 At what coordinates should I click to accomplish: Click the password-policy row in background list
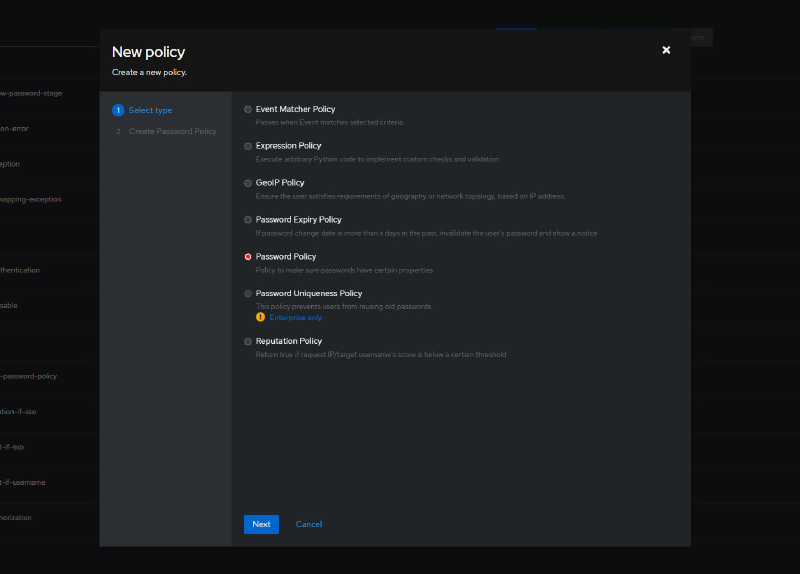(29, 376)
